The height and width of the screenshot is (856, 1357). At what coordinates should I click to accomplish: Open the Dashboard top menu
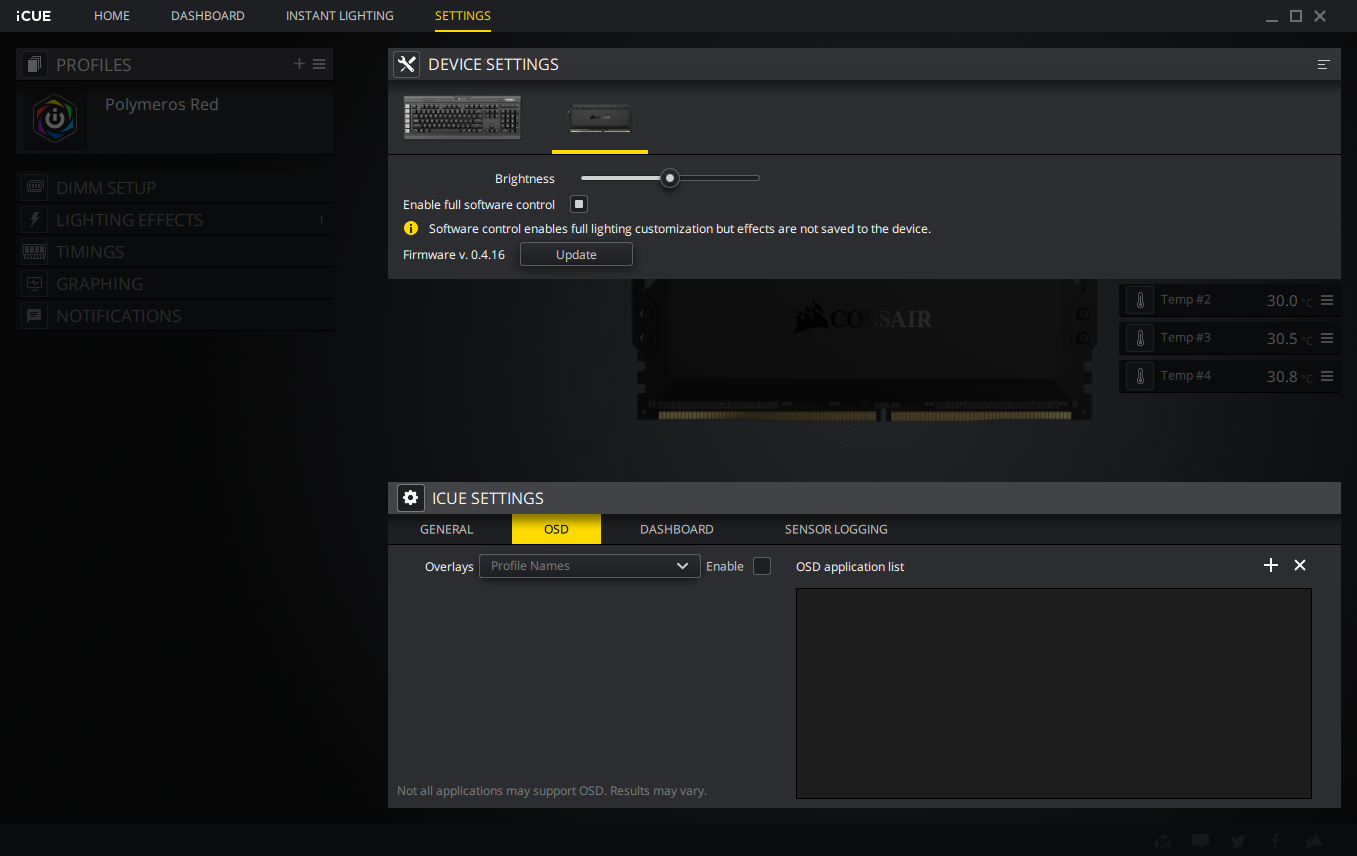208,16
